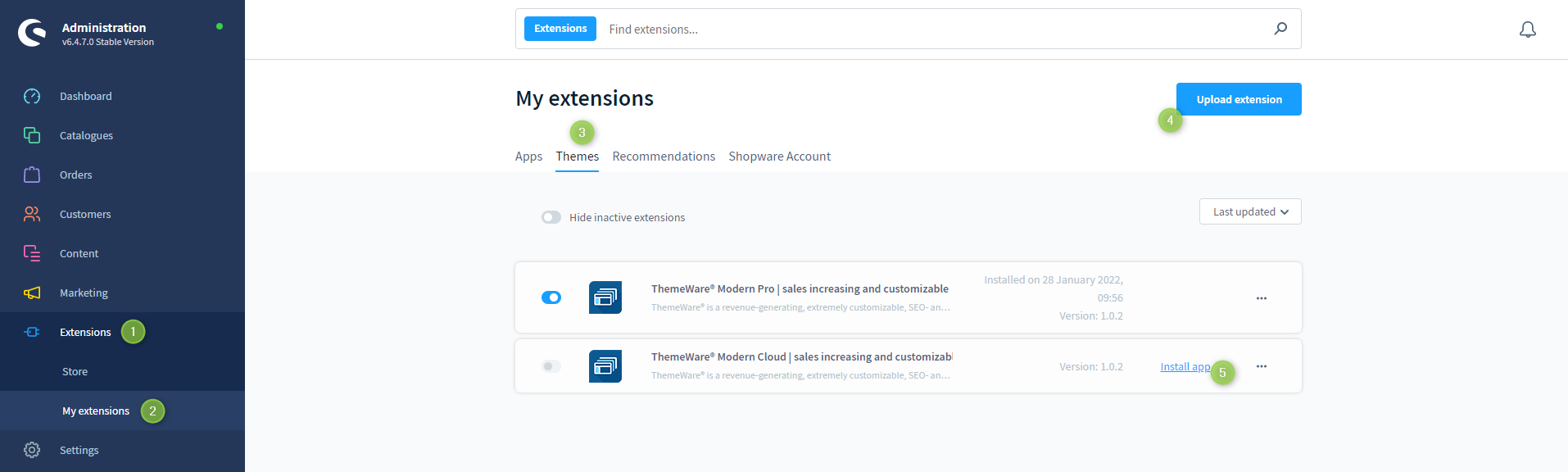This screenshot has width=1568, height=472.
Task: Click the green online status indicator
Action: point(220,26)
